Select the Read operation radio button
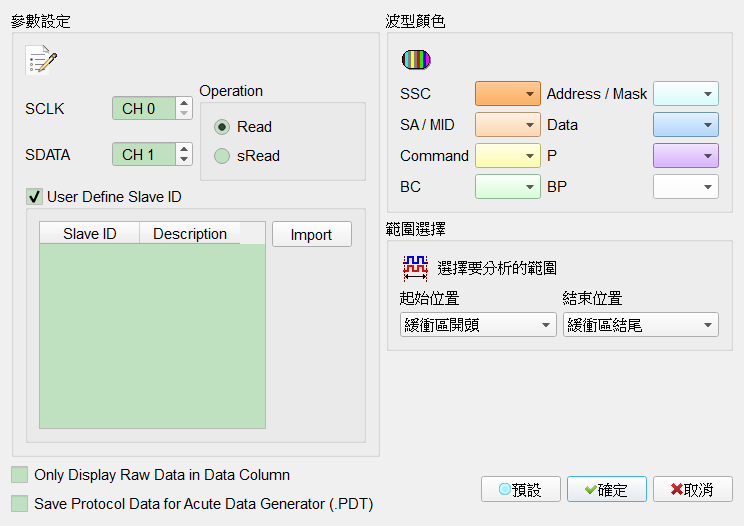This screenshot has height=526, width=744. tap(222, 127)
